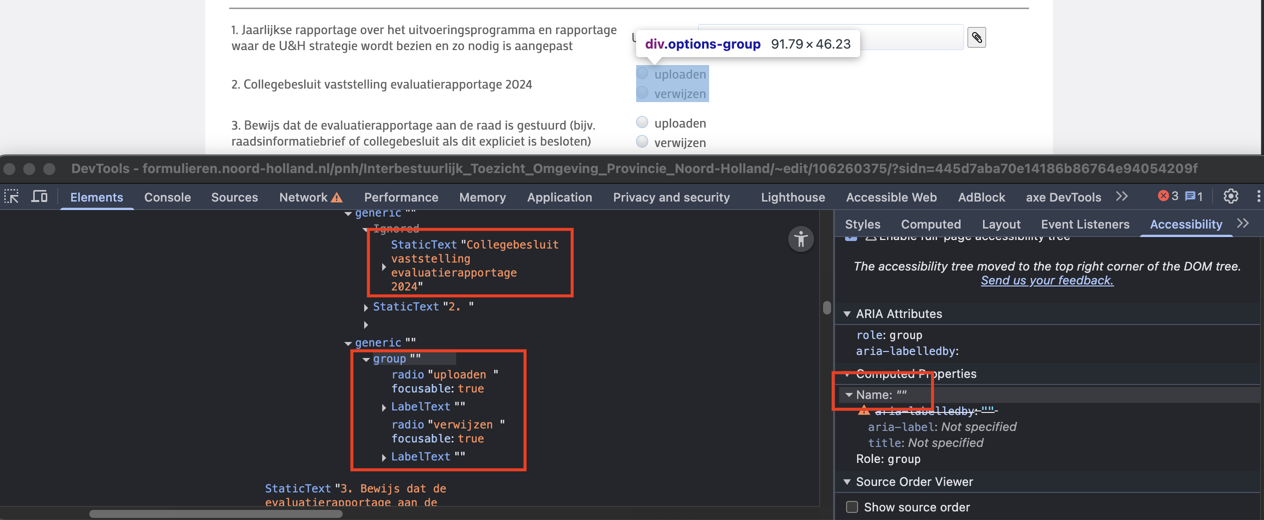Toggle the device toolbar icon
The width and height of the screenshot is (1264, 520).
pos(40,197)
